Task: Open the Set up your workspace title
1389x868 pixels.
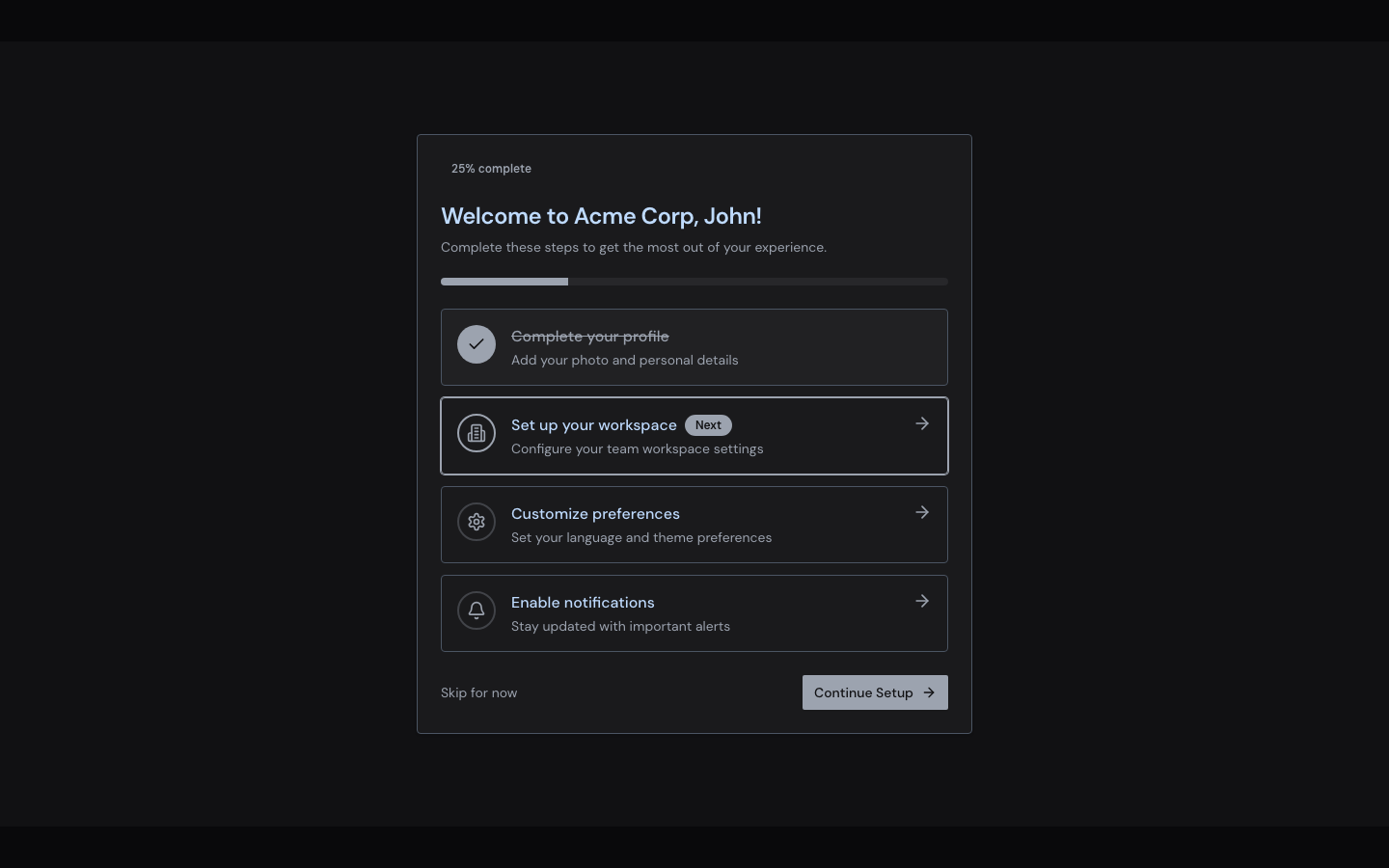Action: 593,425
